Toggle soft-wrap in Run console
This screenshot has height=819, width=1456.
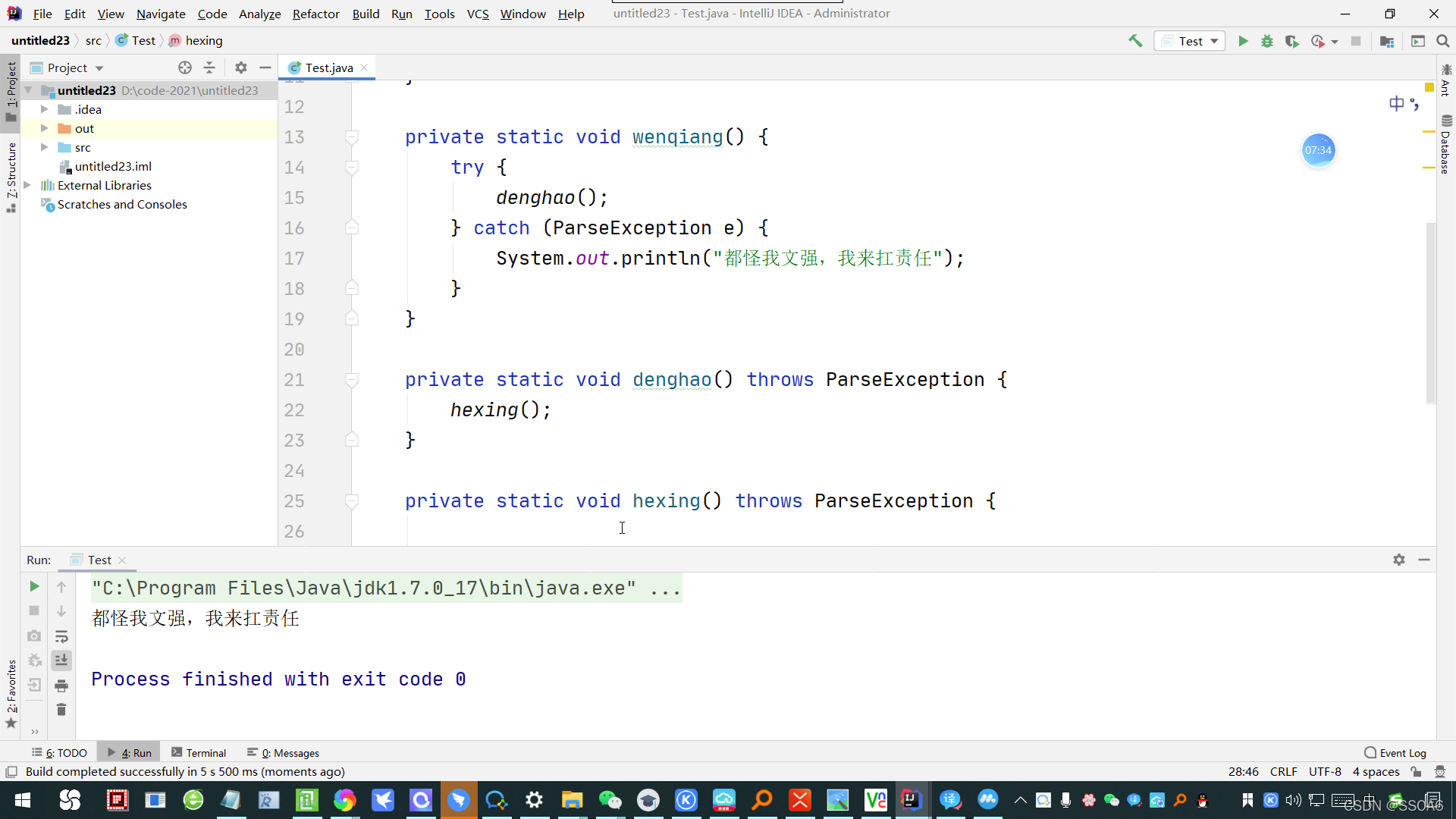pyautogui.click(x=61, y=635)
